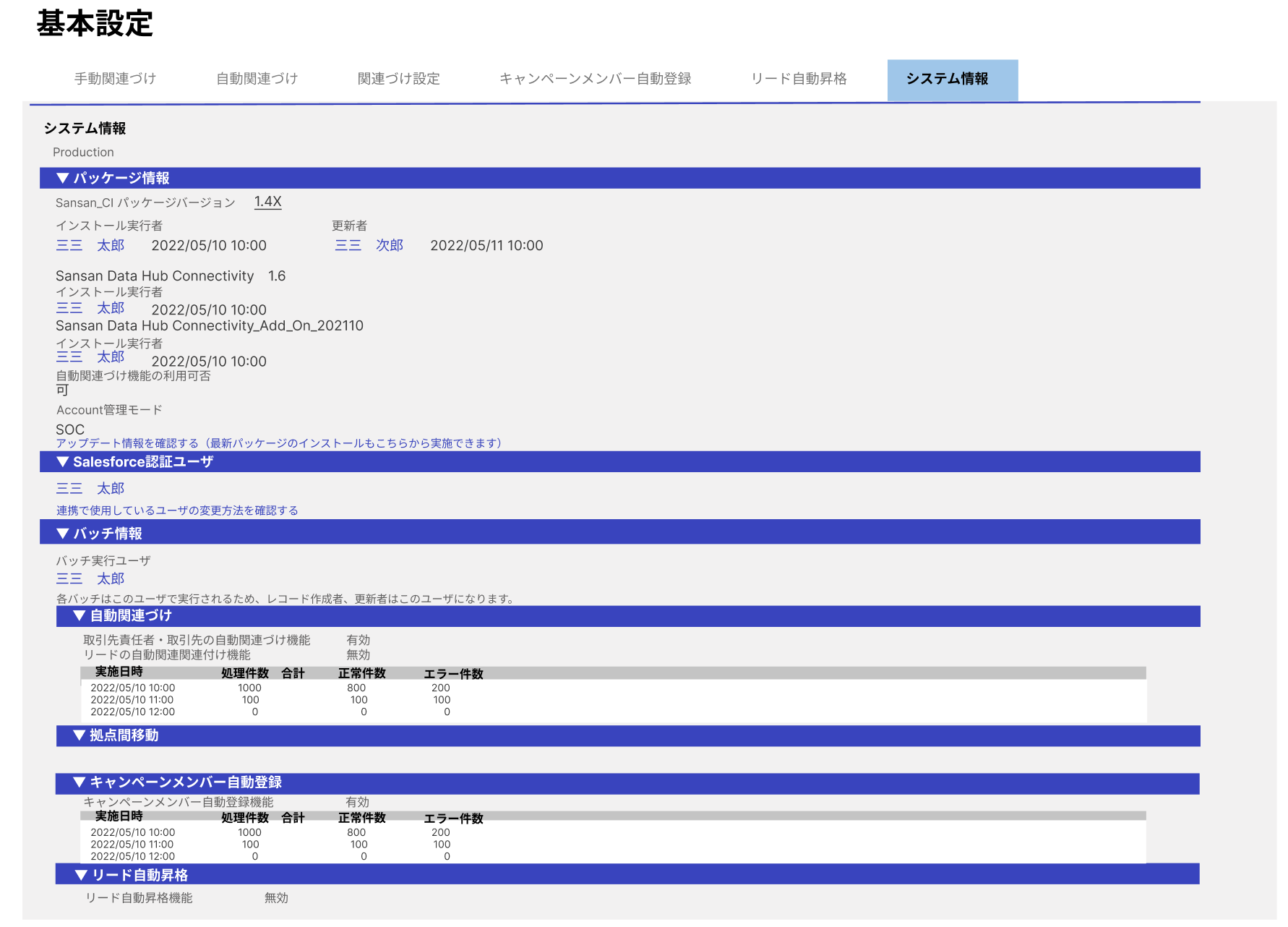Select the キャンペーンメンバー自動登録 tab
Screen dimensions: 1288x927
pyautogui.click(x=595, y=79)
